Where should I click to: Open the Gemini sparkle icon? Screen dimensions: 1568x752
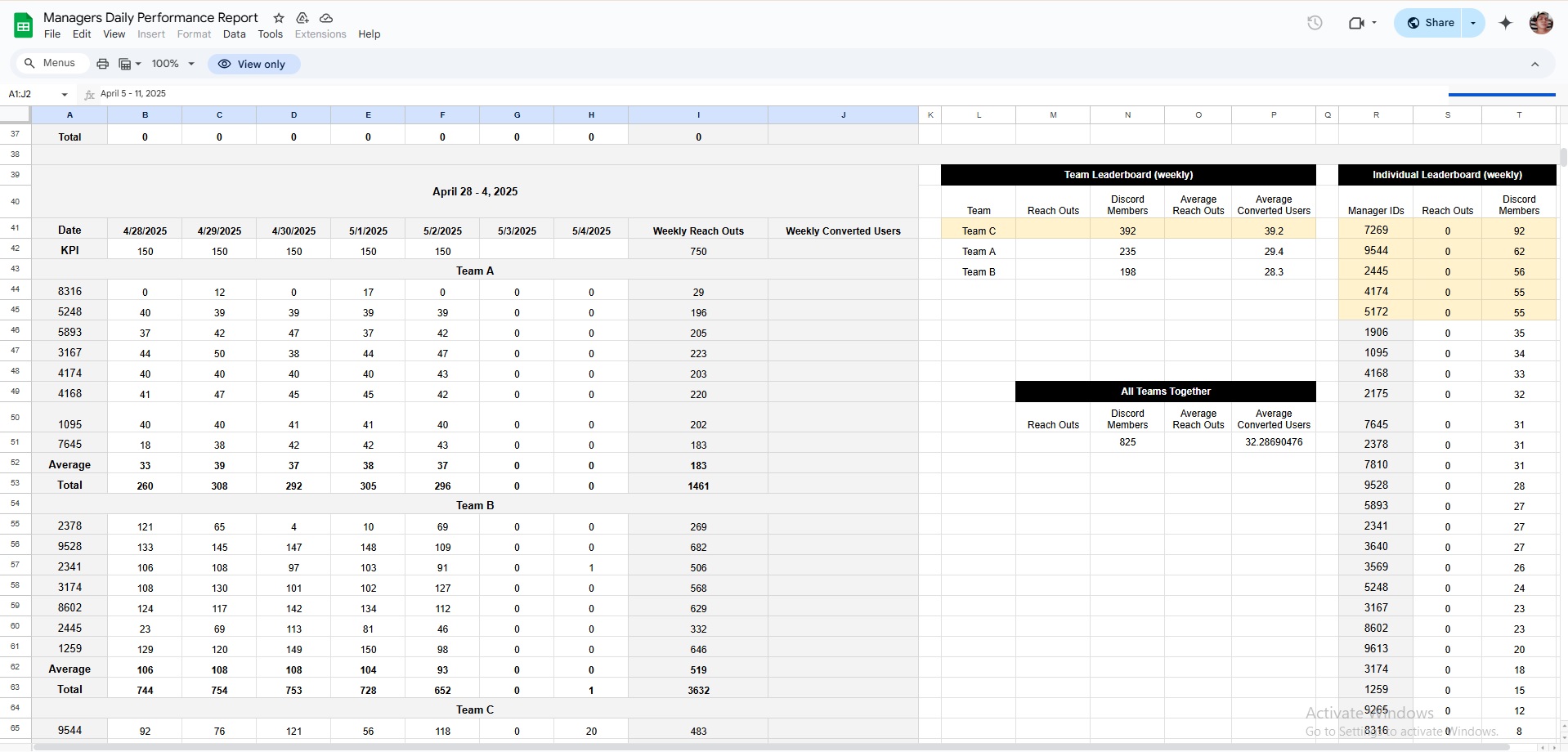1505,23
